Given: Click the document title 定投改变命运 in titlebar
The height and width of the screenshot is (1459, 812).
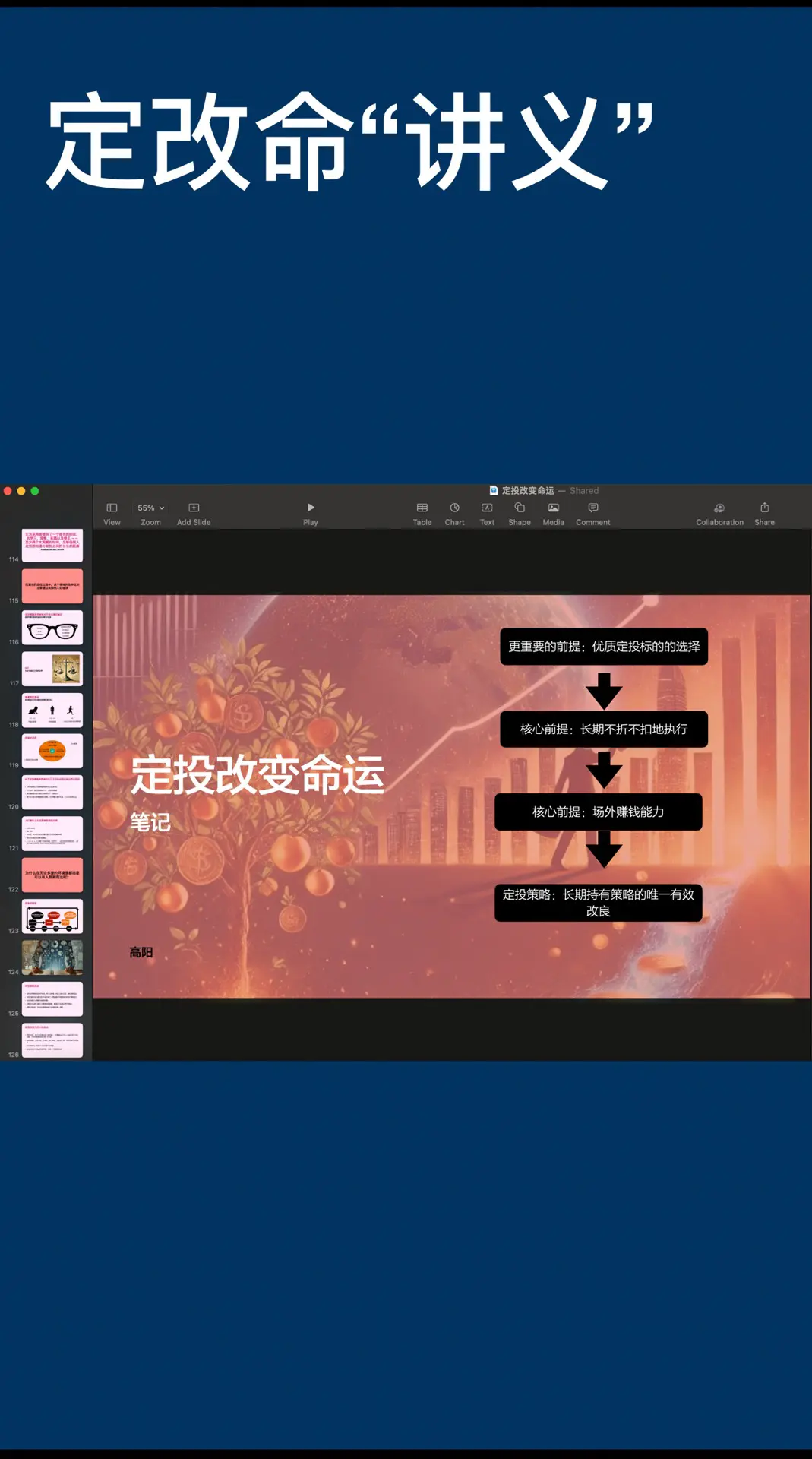Looking at the screenshot, I should (x=527, y=491).
